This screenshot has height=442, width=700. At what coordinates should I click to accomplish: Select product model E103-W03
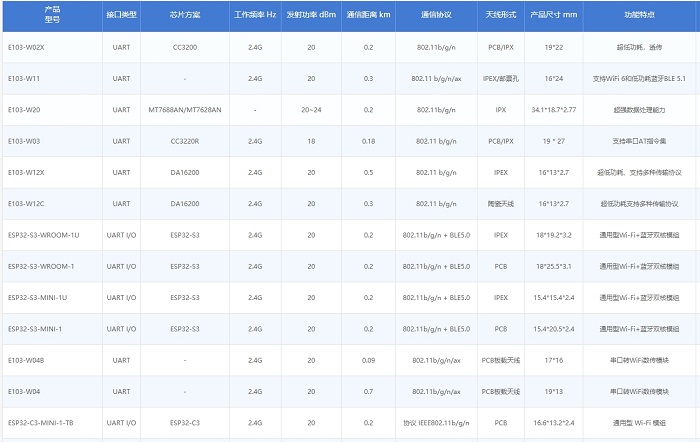[x=24, y=141]
